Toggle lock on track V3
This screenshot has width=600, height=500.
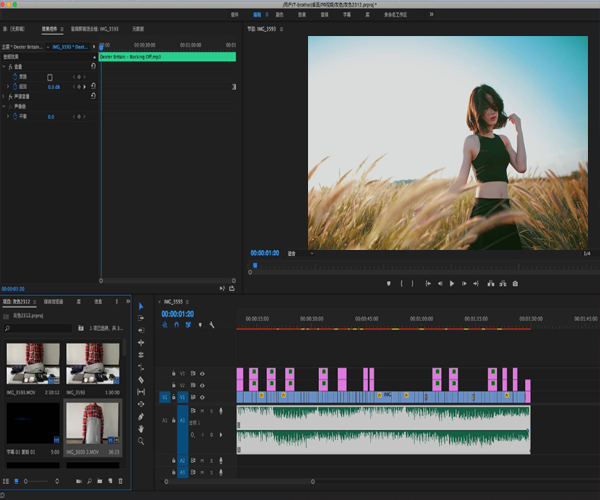174,373
